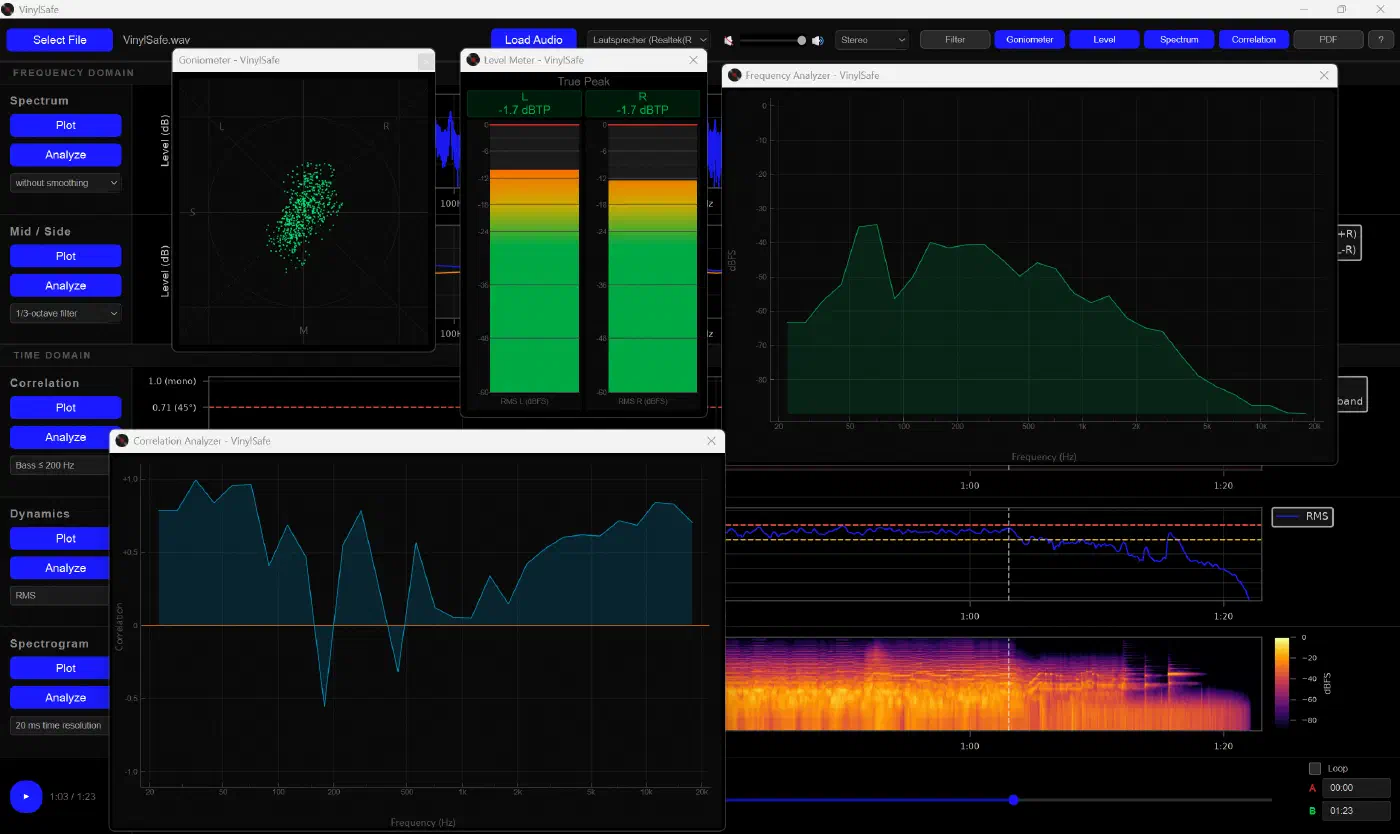
Task: Toggle the Goniometer window button
Action: click(x=1029, y=40)
